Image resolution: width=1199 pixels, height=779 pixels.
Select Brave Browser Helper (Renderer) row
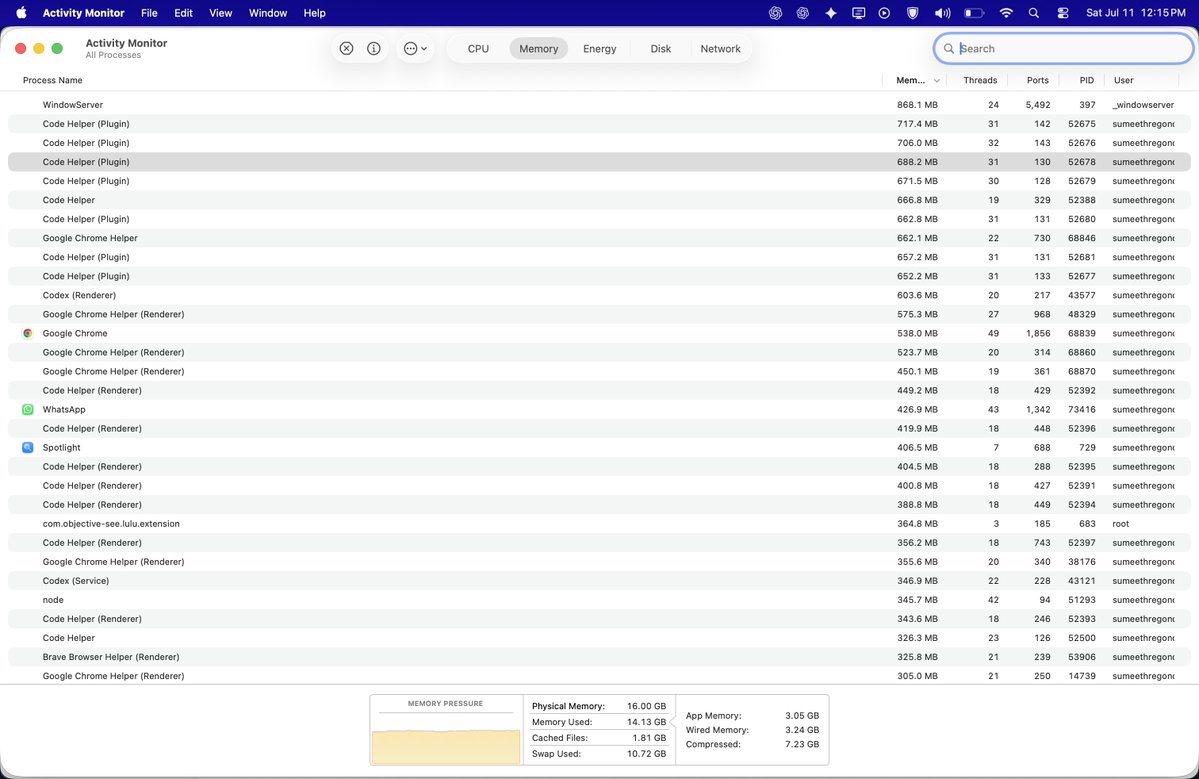point(599,657)
